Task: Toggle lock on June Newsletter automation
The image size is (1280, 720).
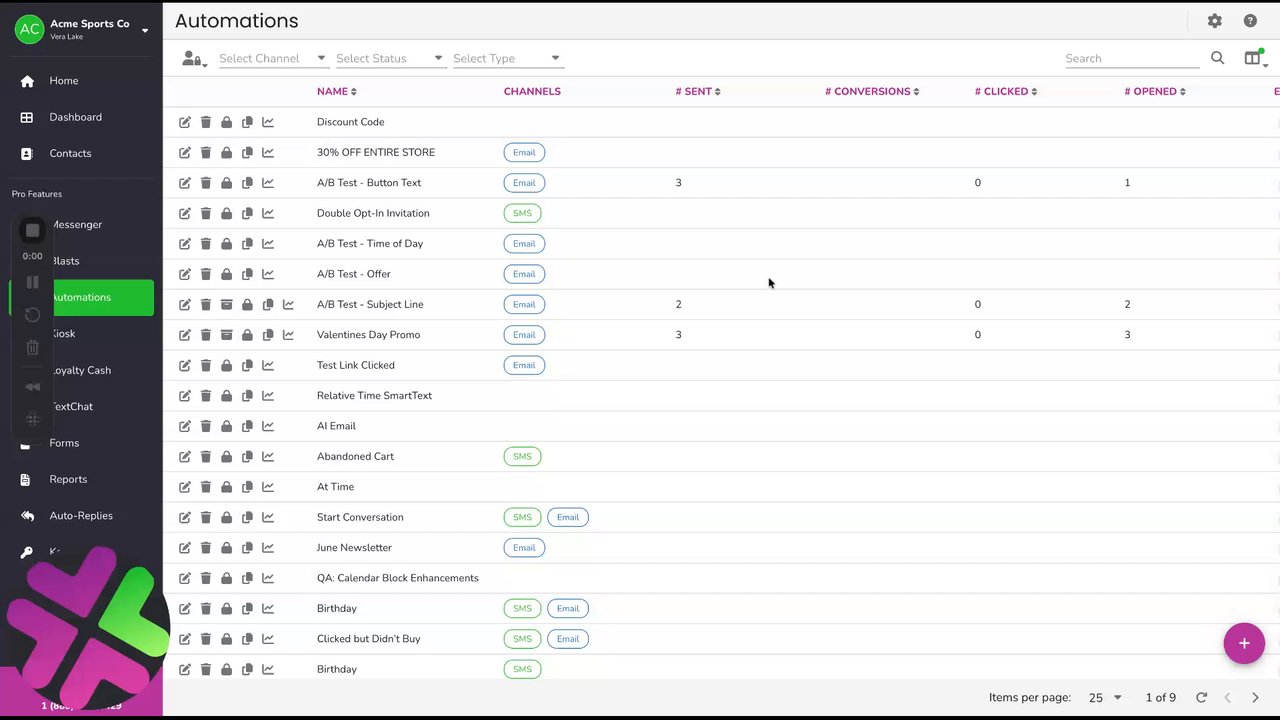Action: click(x=226, y=548)
